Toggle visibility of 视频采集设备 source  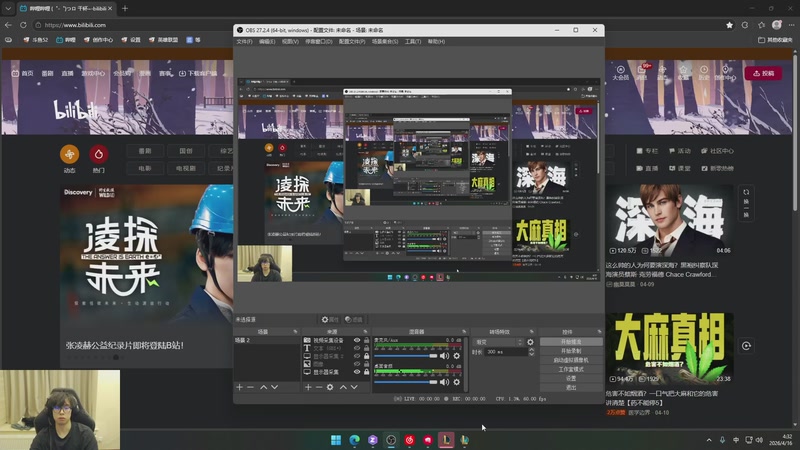coord(357,340)
